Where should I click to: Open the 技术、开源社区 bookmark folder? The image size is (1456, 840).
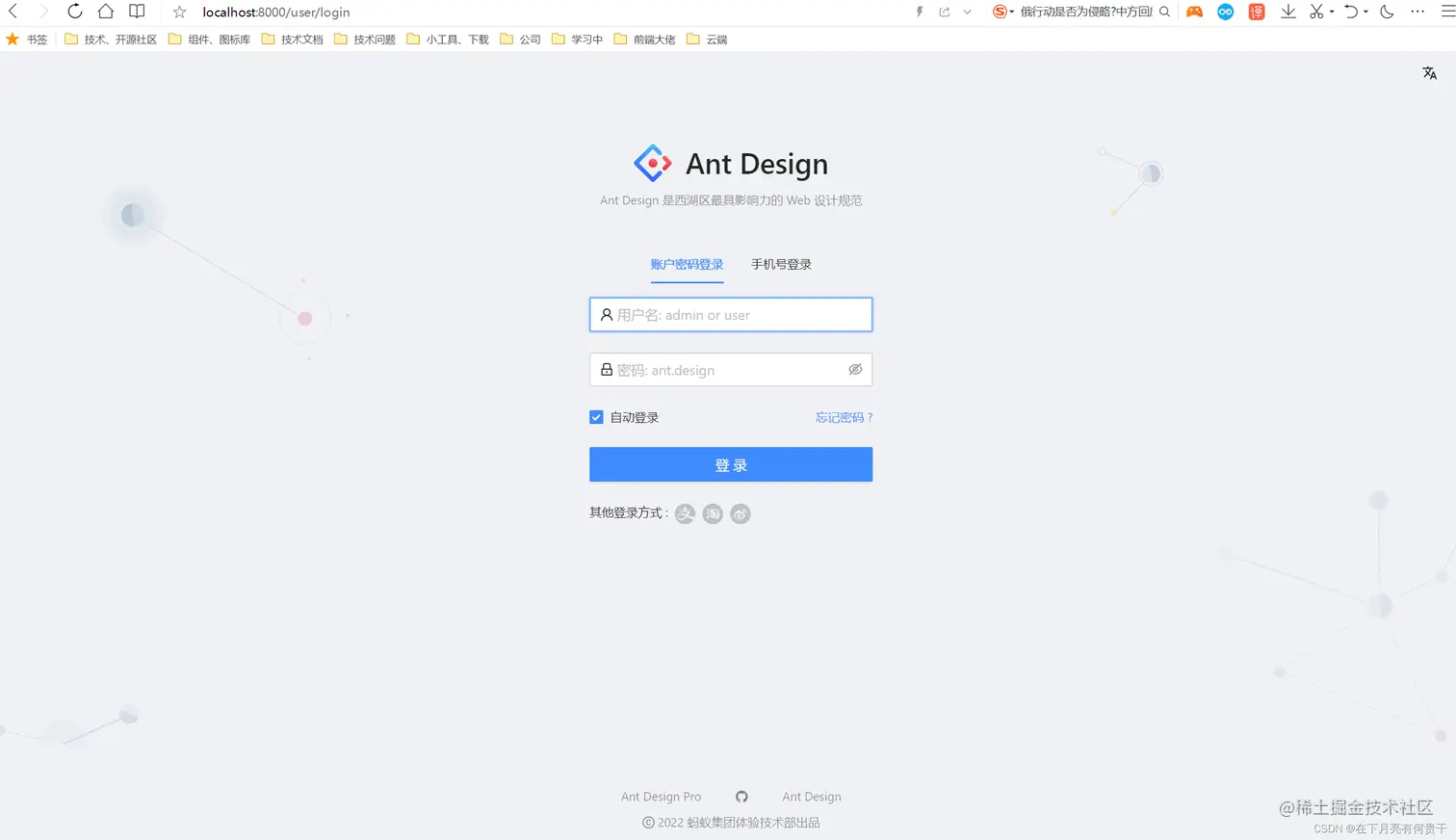point(111,39)
